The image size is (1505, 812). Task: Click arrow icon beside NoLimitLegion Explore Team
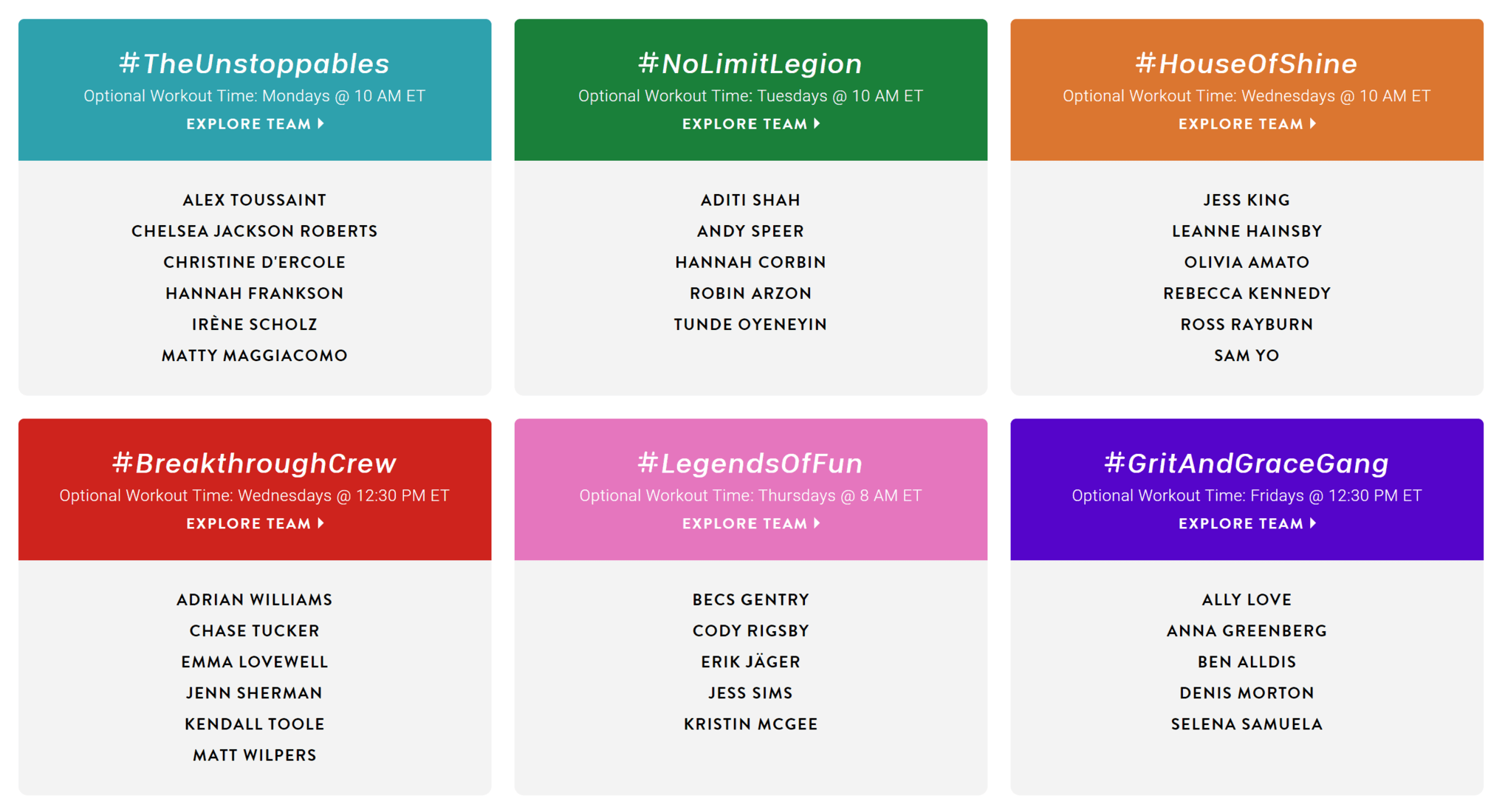[x=817, y=124]
